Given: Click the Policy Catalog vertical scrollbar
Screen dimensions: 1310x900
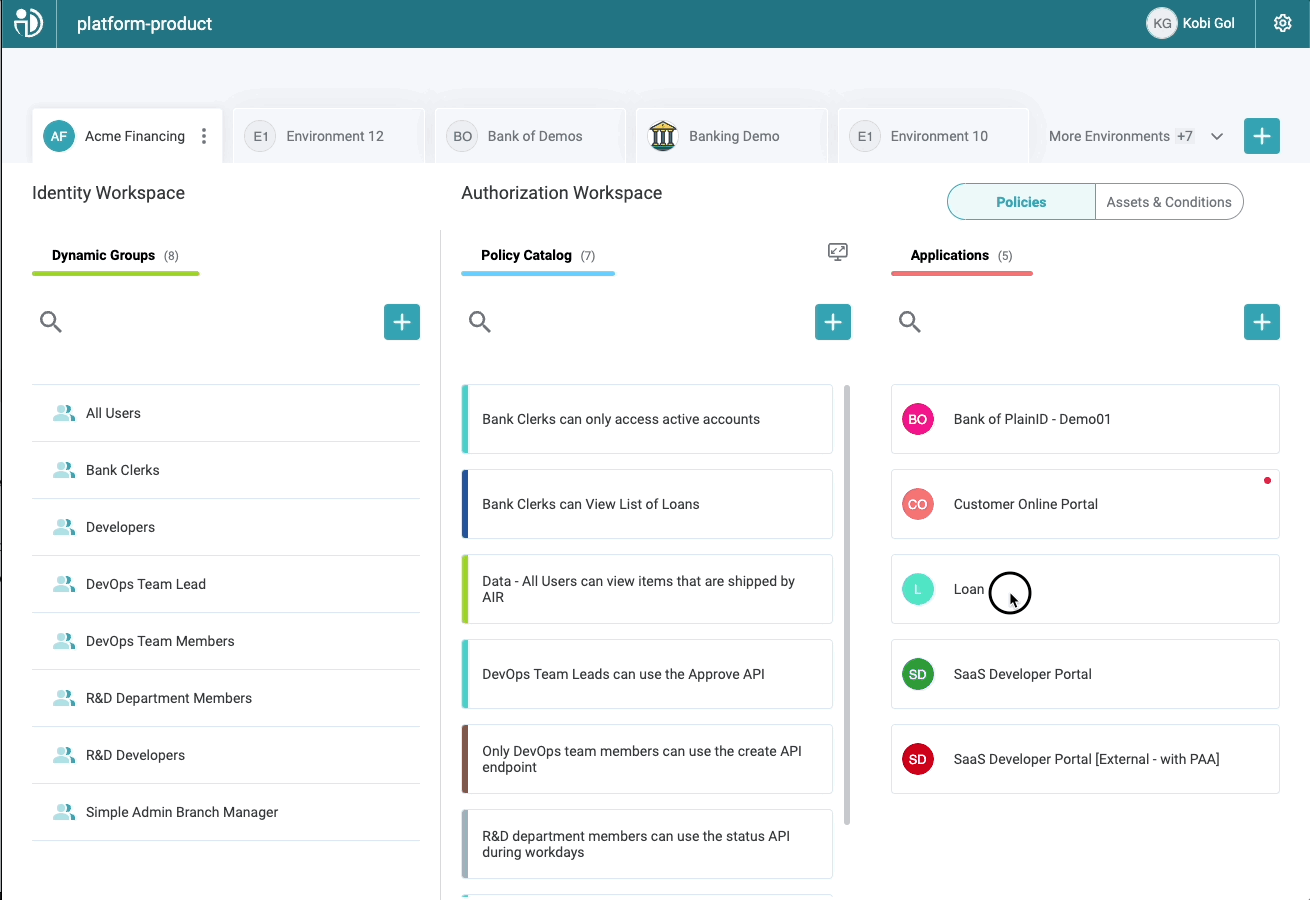Looking at the screenshot, I should click(847, 605).
